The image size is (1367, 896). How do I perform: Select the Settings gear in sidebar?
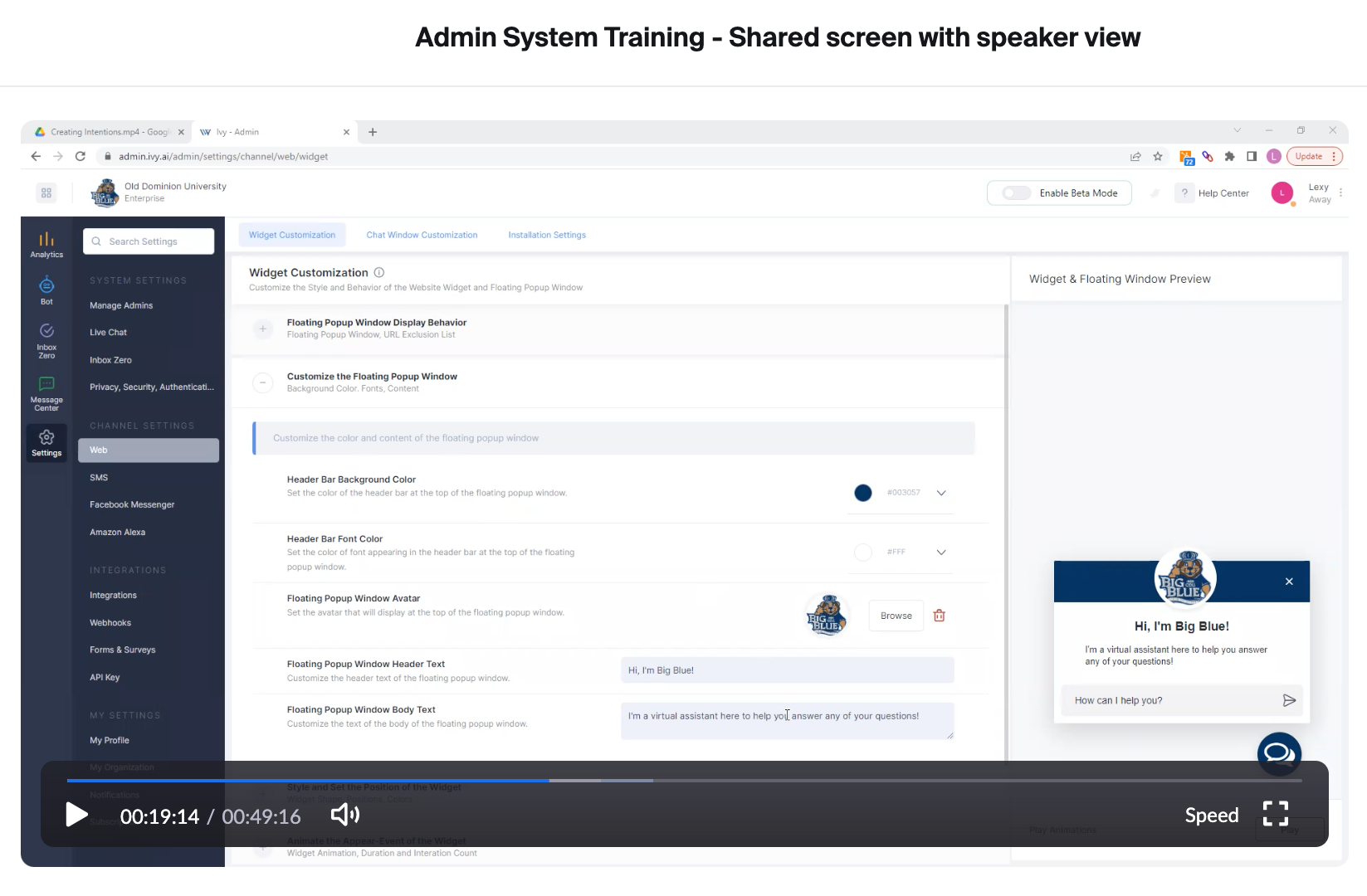pos(46,443)
